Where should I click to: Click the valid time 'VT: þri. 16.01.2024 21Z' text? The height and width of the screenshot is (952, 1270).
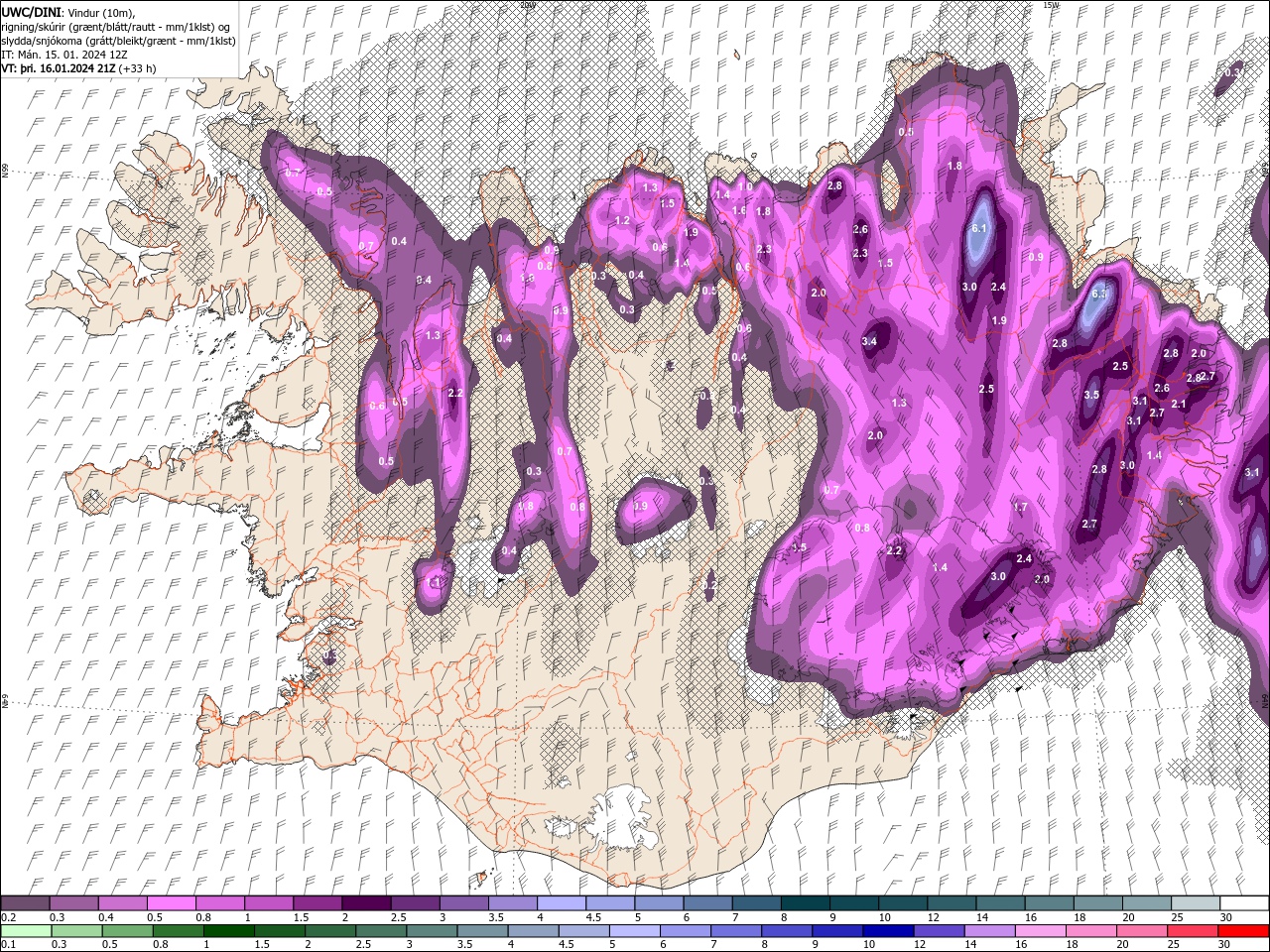click(x=59, y=68)
